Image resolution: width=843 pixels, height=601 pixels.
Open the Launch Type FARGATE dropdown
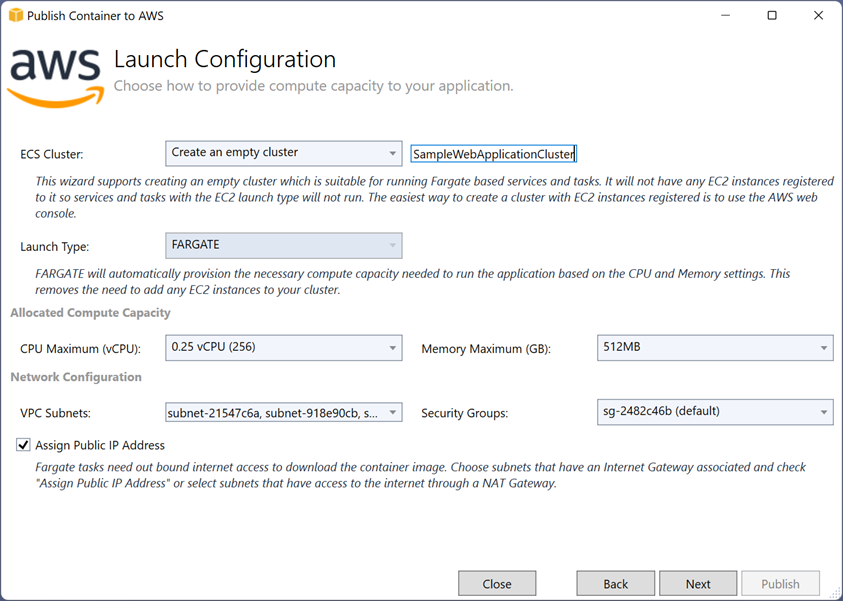click(283, 246)
